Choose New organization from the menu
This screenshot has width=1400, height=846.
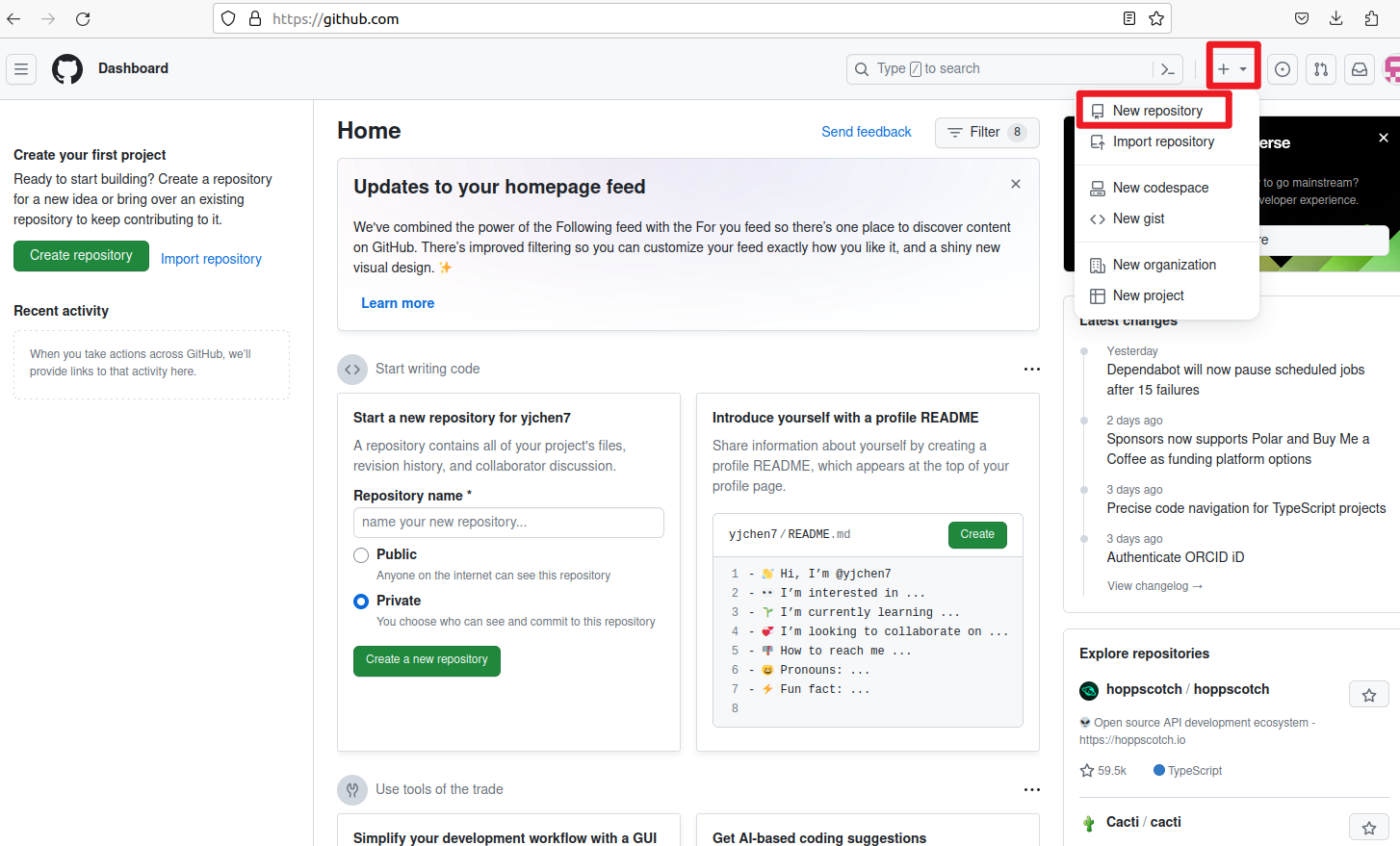point(1167,265)
